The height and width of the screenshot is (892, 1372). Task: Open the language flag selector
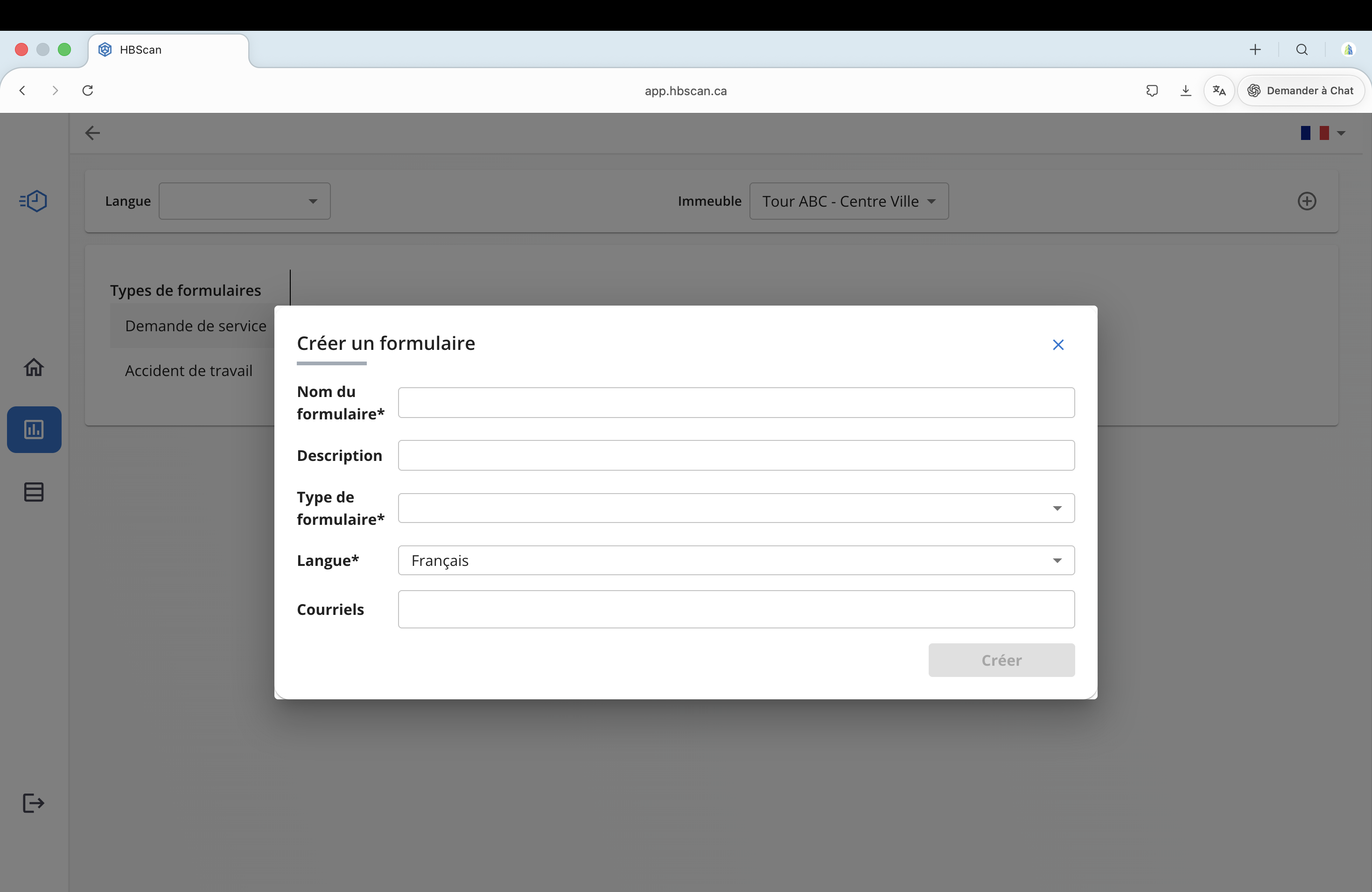[1323, 133]
